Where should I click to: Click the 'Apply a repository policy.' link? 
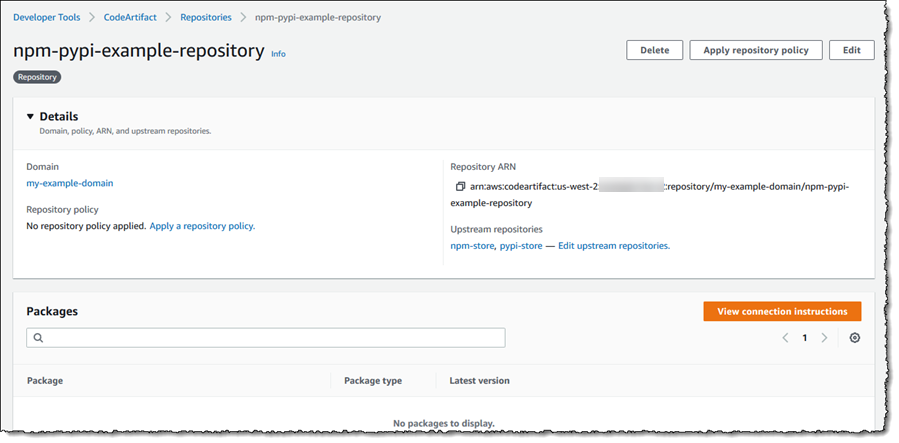point(202,226)
